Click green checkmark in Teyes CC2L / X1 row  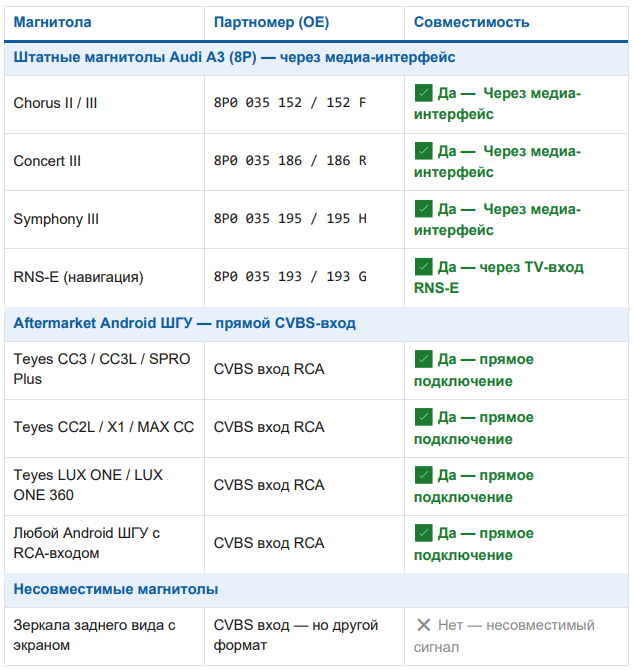coord(424,417)
